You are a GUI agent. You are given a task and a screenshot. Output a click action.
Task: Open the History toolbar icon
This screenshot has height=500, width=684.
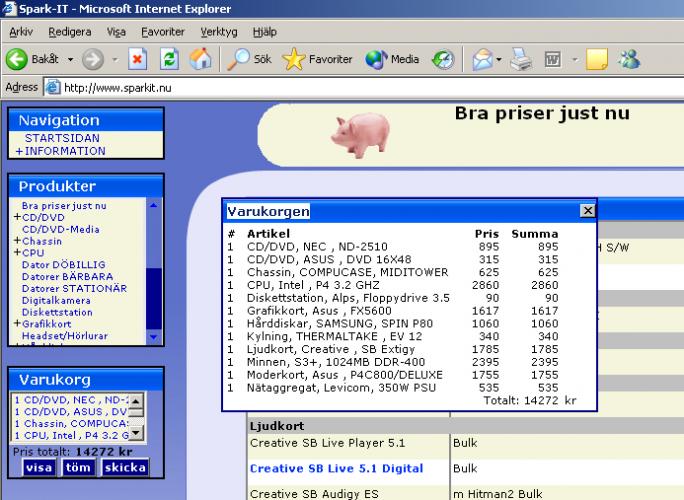[441, 59]
